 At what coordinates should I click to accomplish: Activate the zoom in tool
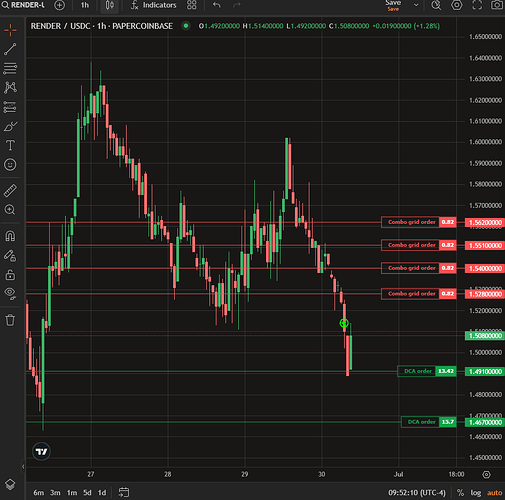(x=10, y=210)
